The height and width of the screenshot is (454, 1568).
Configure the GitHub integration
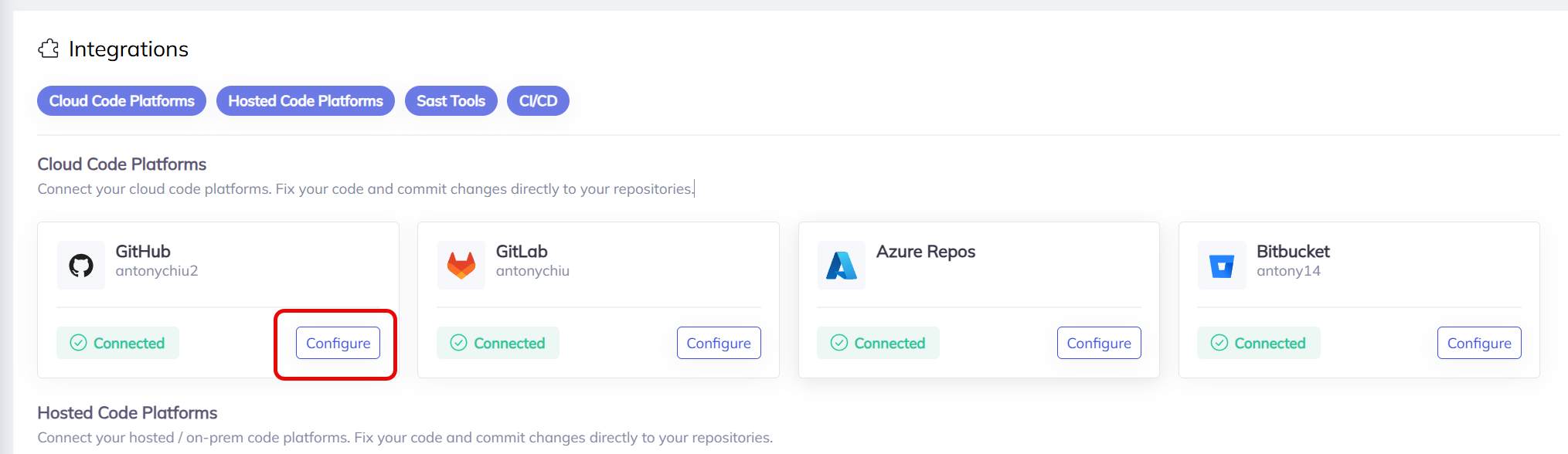338,343
